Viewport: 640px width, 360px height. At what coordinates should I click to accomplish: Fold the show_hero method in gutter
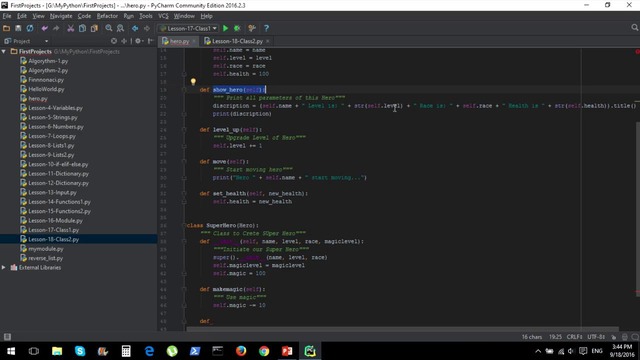184,90
